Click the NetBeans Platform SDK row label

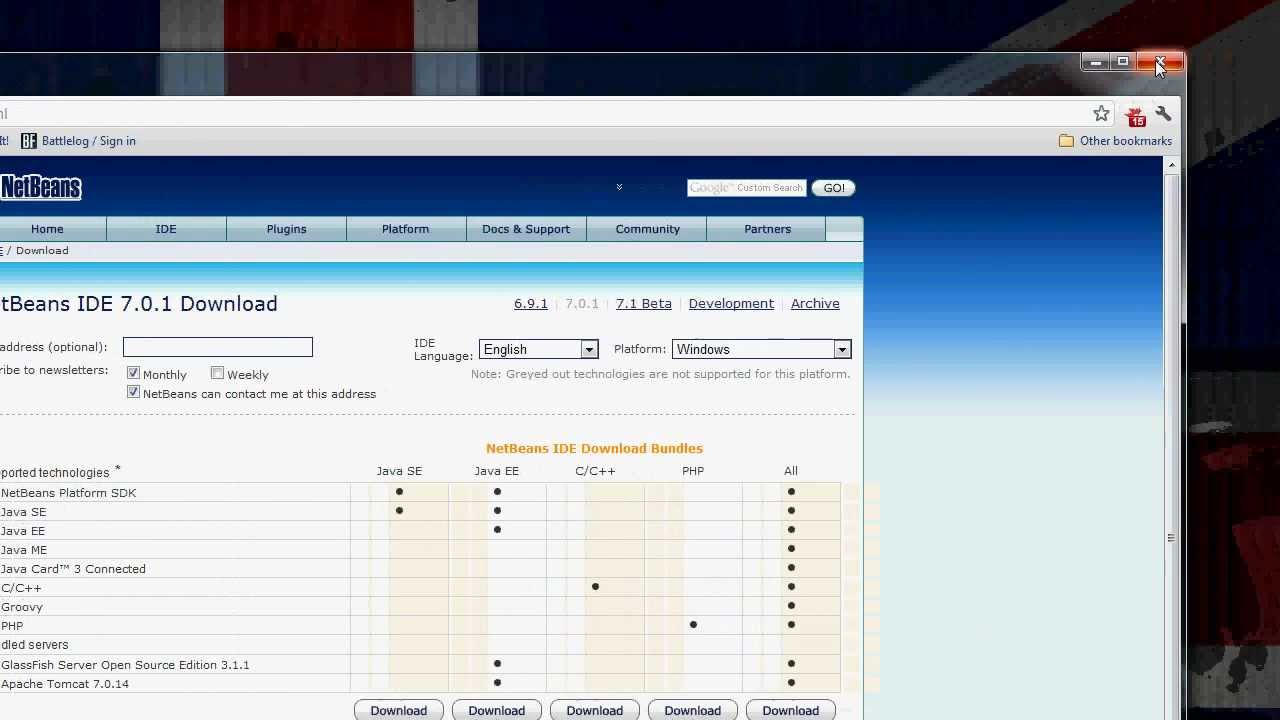pyautogui.click(x=68, y=493)
